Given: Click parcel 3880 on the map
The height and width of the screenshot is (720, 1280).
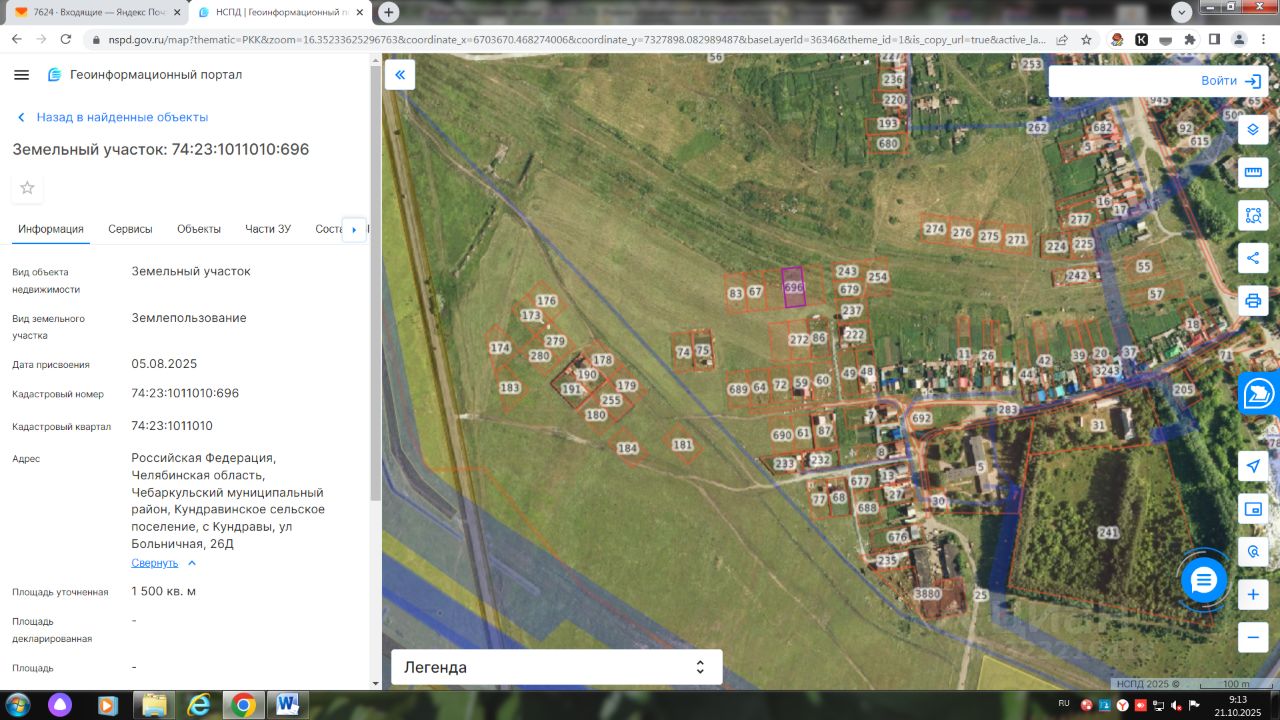Looking at the screenshot, I should [928, 594].
